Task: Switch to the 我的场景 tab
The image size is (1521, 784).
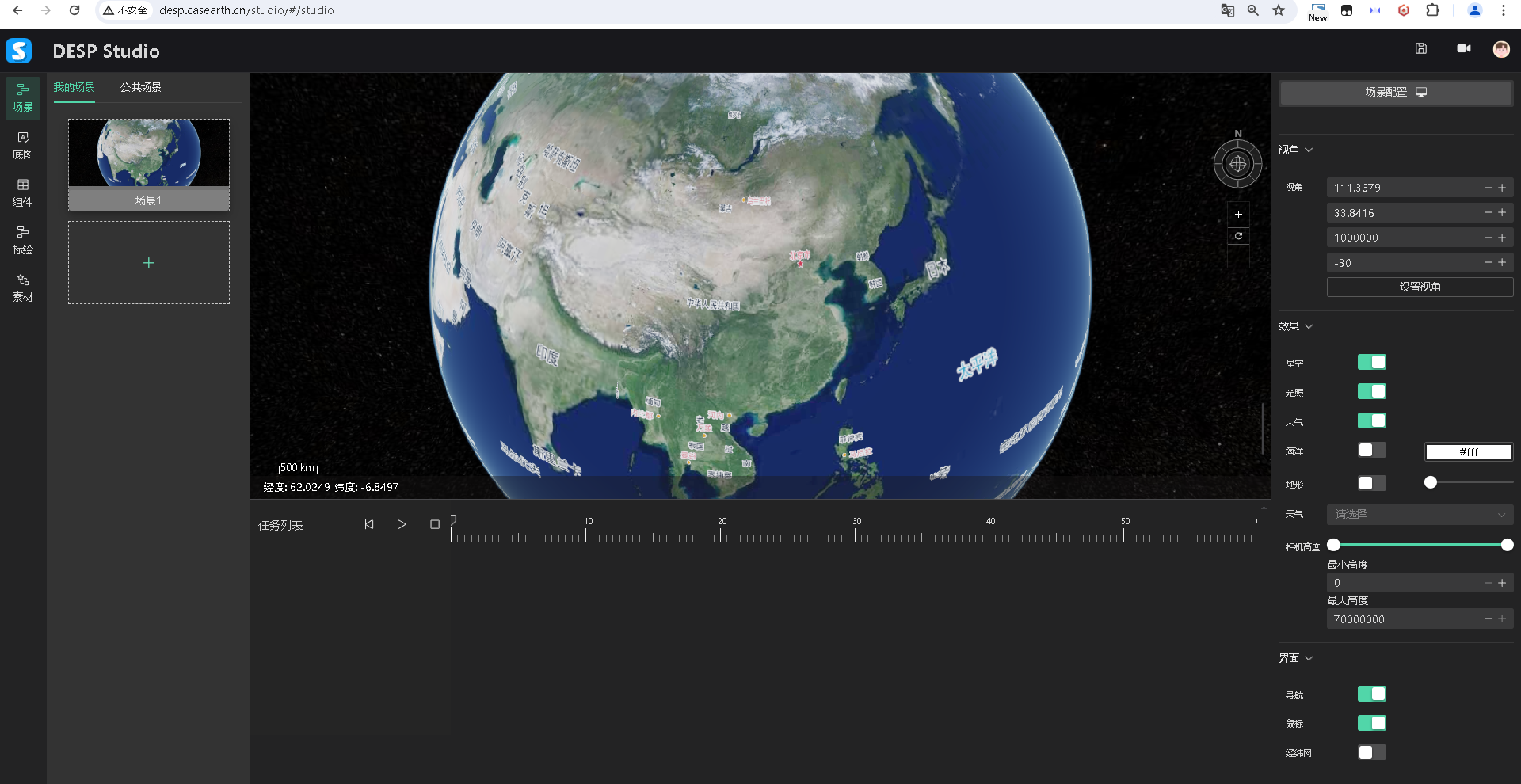Action: tap(74, 87)
